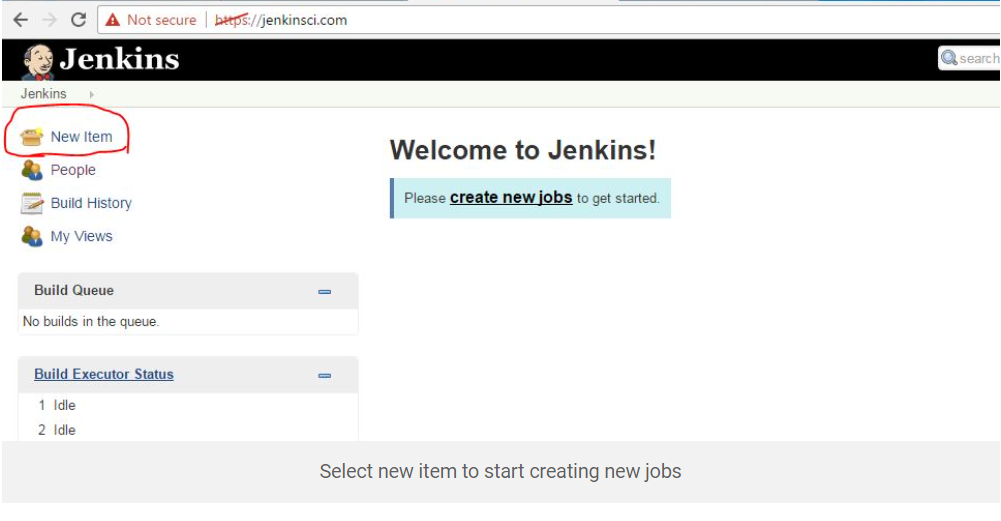Open the New Item link
The height and width of the screenshot is (521, 1001).
[81, 137]
